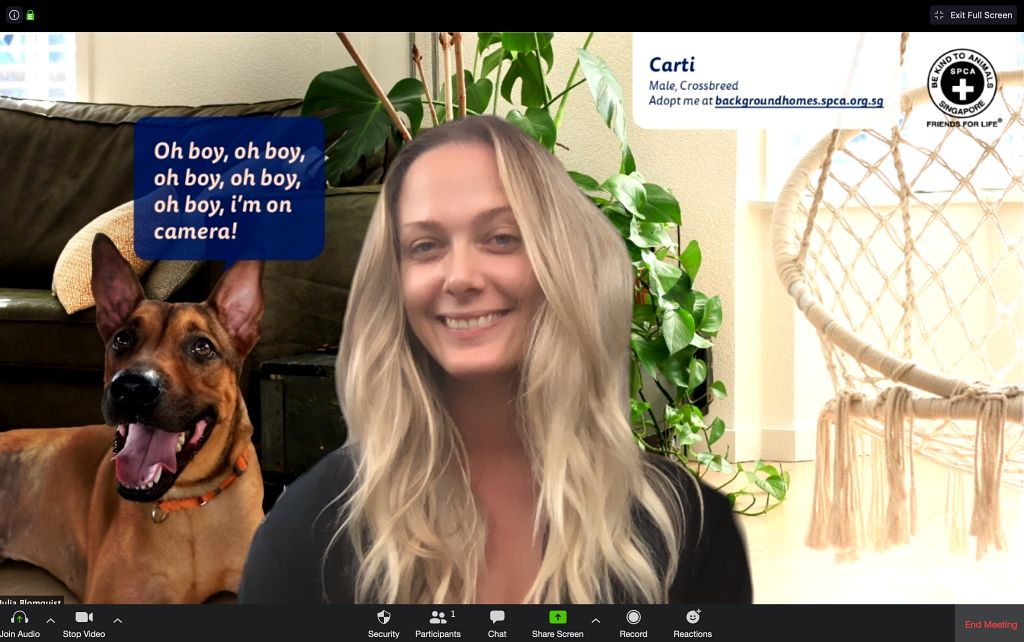
Task: Expand audio options arrow beside Join Audio
Action: 51,620
